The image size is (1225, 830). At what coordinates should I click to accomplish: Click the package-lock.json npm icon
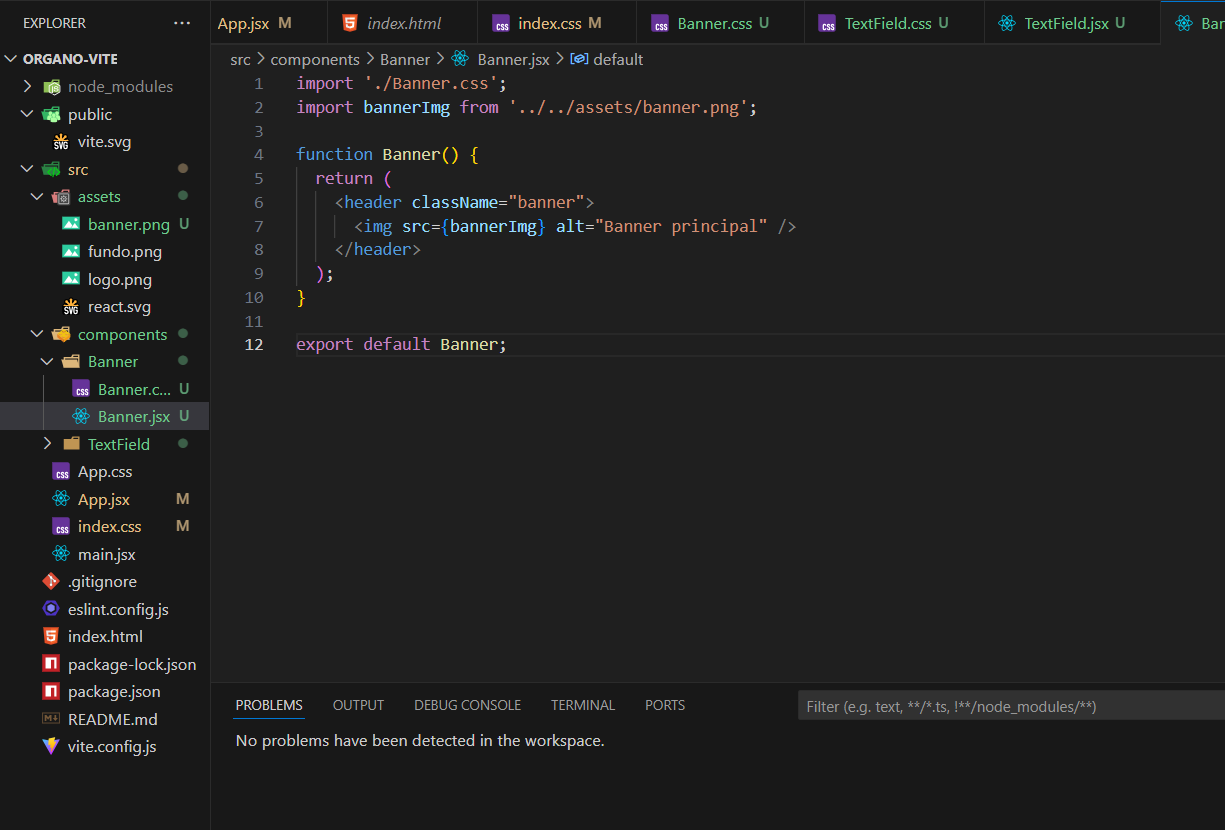coord(51,664)
